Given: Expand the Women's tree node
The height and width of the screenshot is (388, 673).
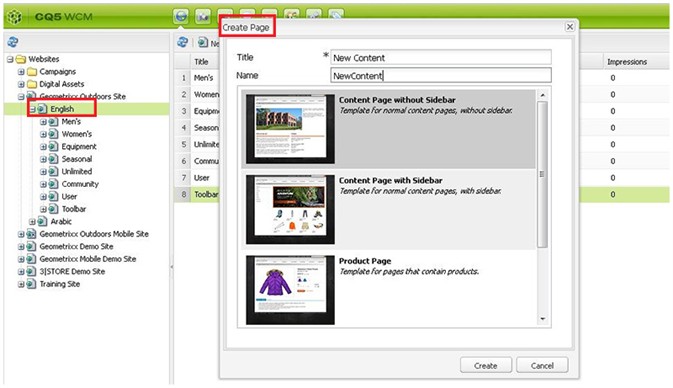Looking at the screenshot, I should 43,134.
